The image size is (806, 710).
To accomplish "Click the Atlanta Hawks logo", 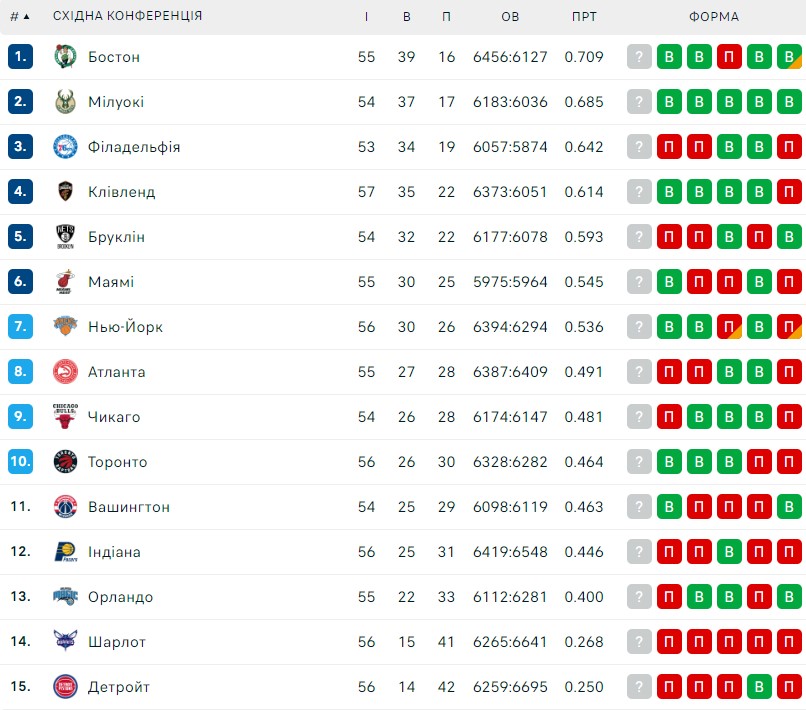I will (65, 372).
